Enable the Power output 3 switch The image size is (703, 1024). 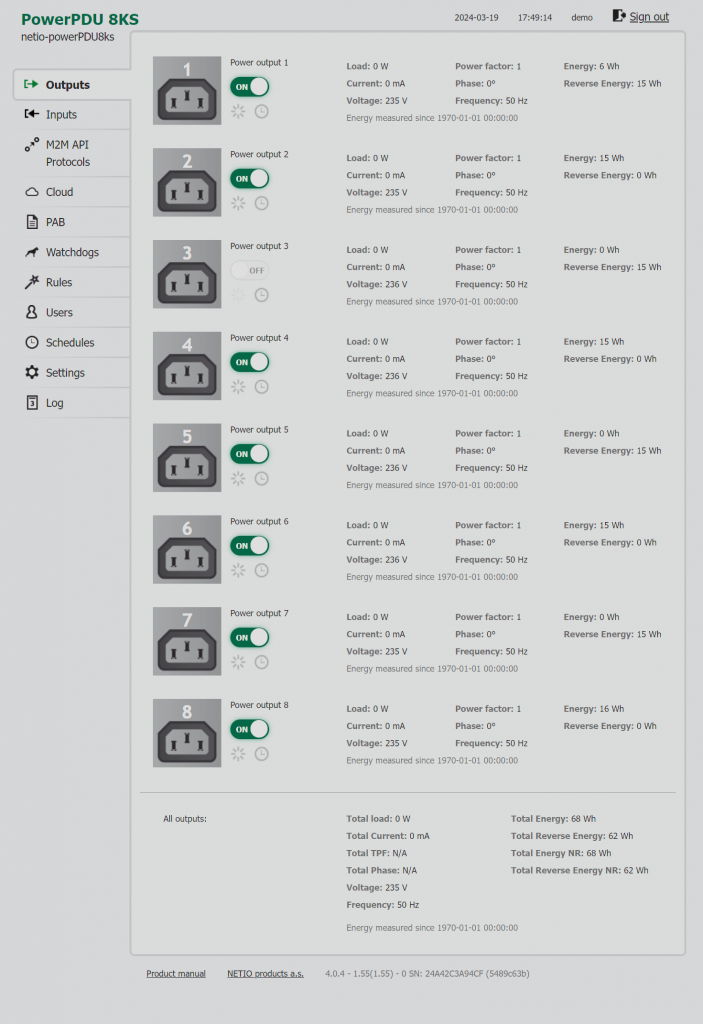[x=250, y=270]
